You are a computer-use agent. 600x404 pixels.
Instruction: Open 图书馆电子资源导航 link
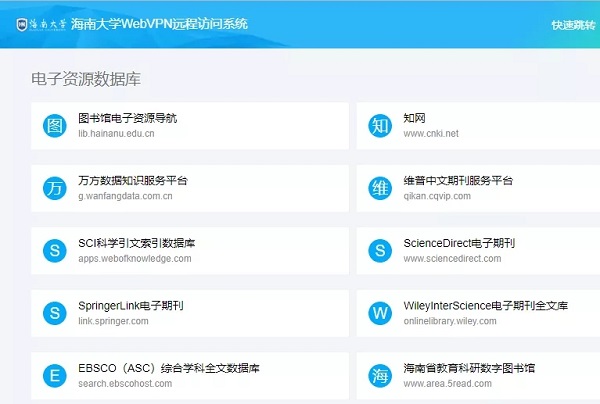click(x=127, y=118)
